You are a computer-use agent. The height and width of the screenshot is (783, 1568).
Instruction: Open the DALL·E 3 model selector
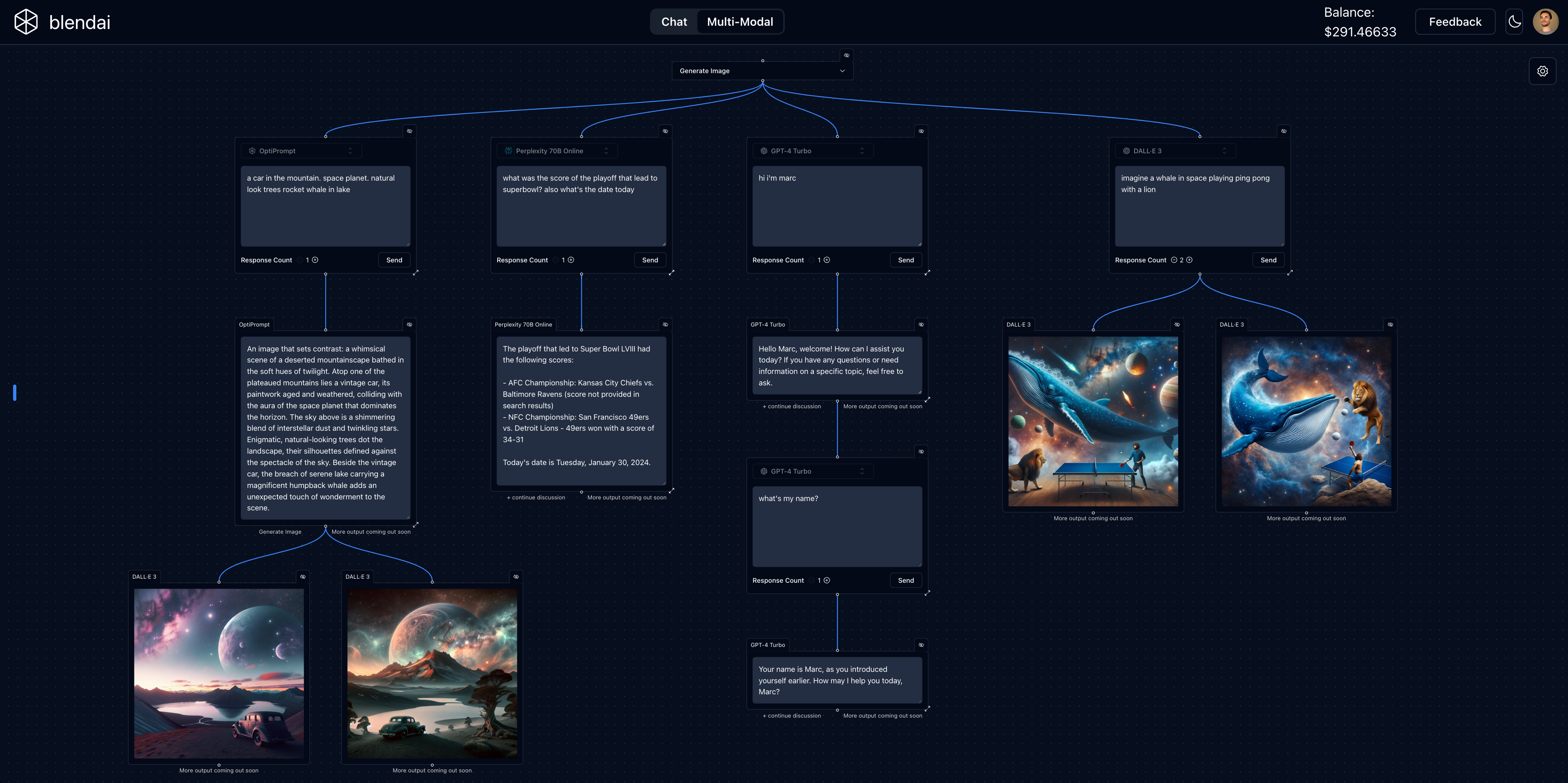coord(1175,151)
